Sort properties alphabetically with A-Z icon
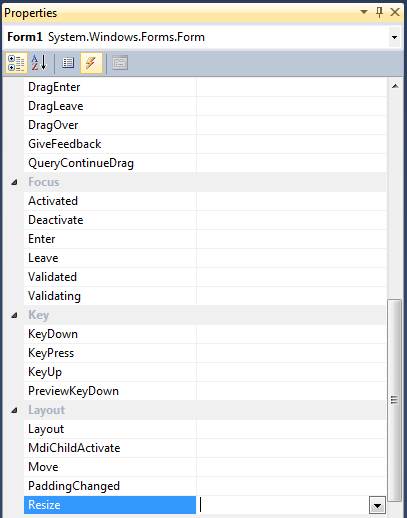407x518 pixels. point(39,63)
